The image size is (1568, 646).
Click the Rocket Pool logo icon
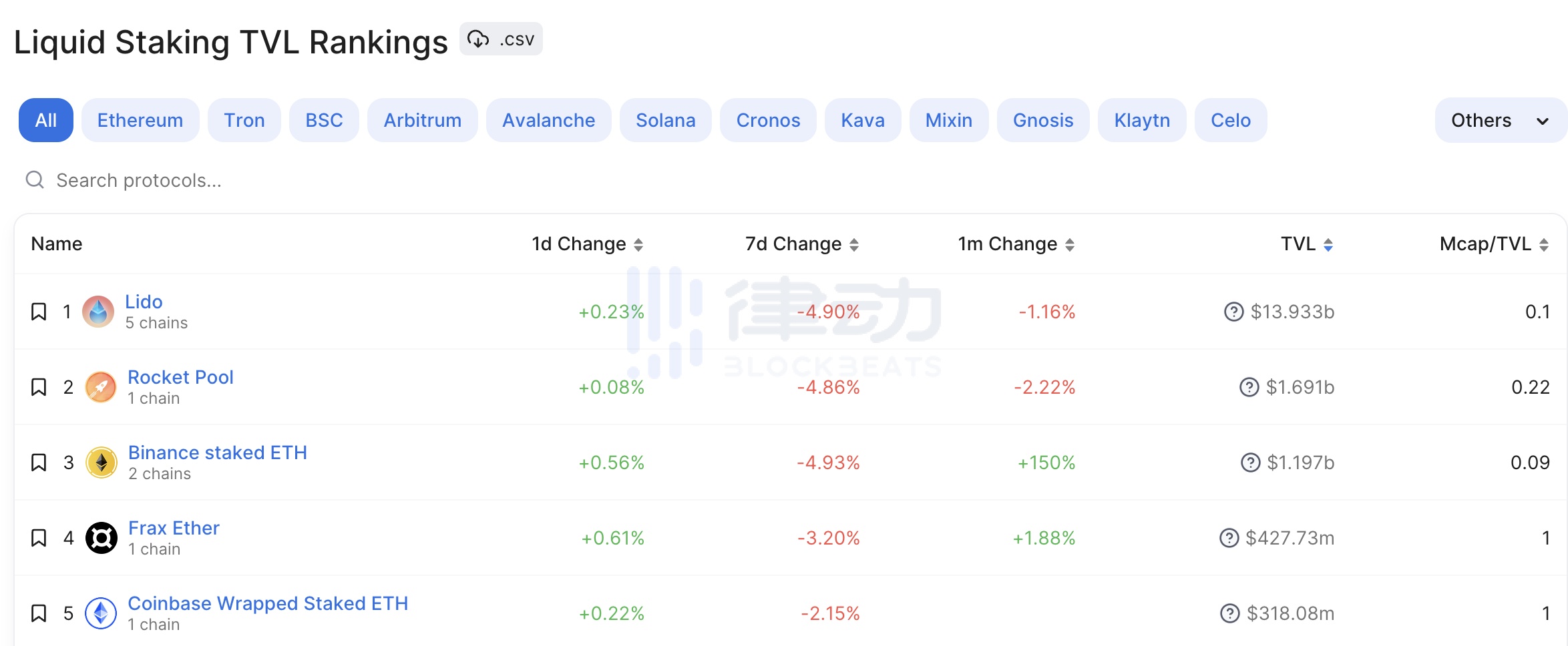click(x=101, y=387)
